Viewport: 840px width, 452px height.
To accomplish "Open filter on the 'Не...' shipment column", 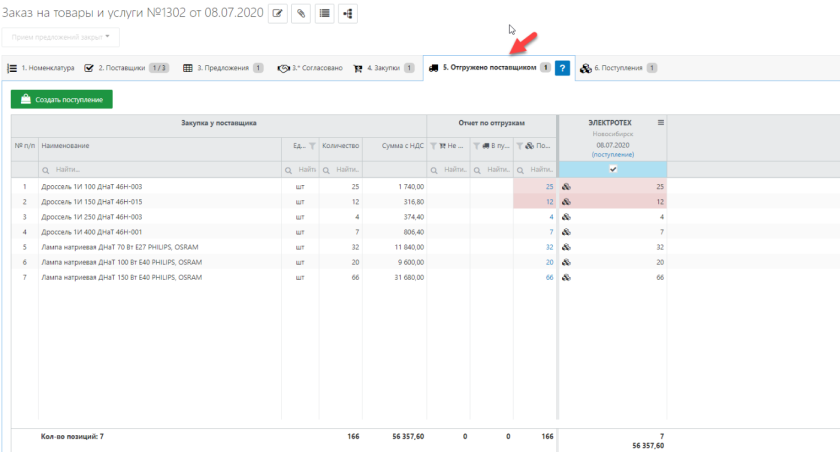I will coord(435,146).
